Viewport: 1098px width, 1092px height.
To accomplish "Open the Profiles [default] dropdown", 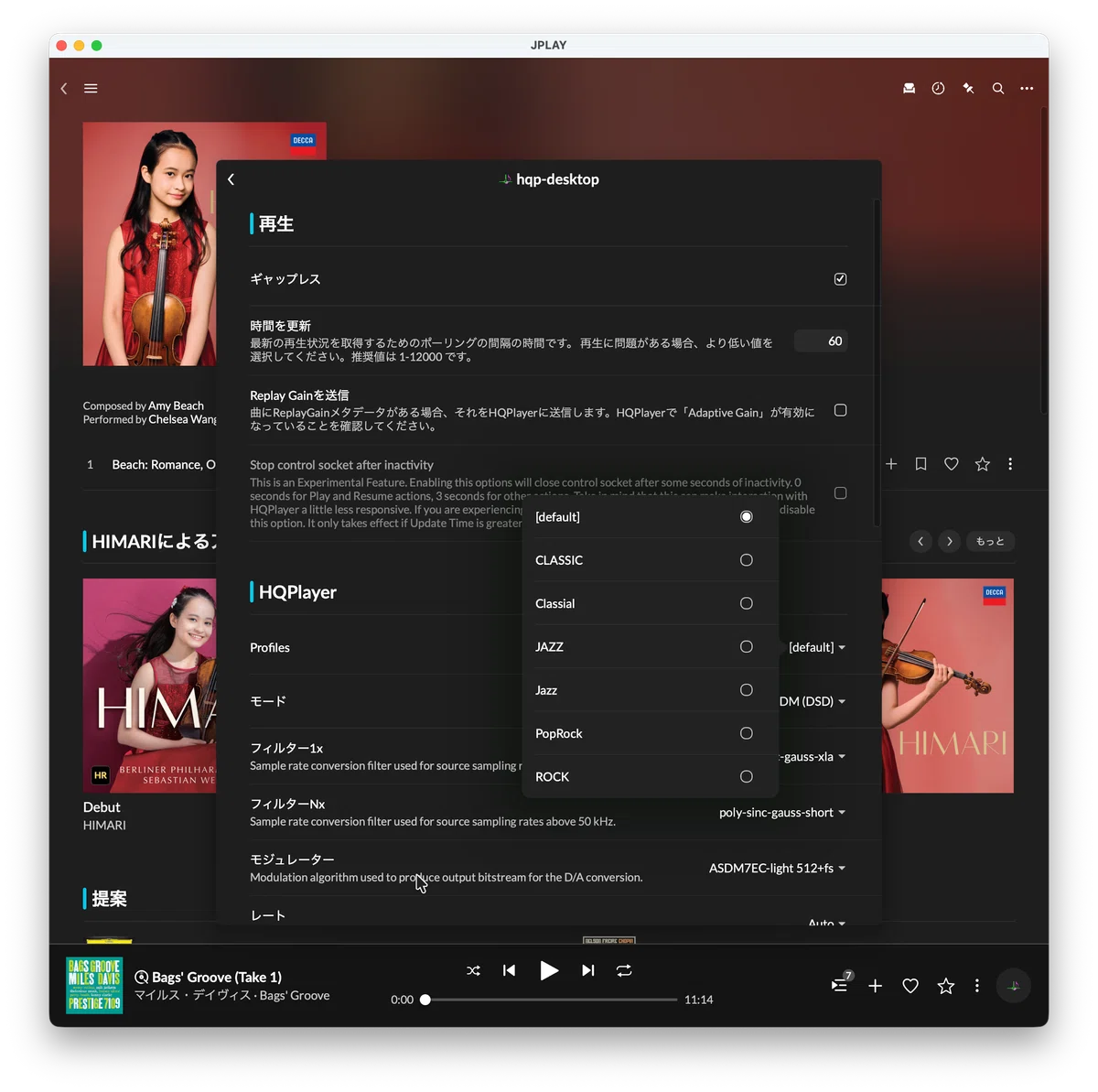I will click(x=816, y=647).
